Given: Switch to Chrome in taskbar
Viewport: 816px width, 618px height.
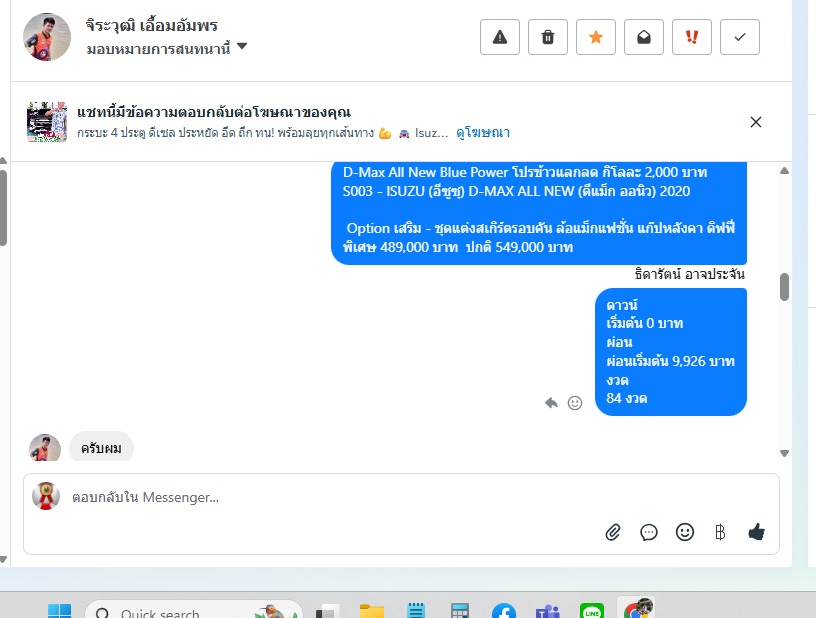Looking at the screenshot, I should 637,609.
